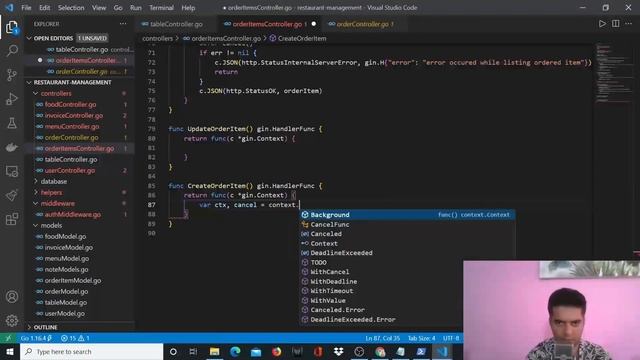This screenshot has width=640, height=360.
Task: Click Tab Size: 4 in status bar
Action: (x=421, y=338)
